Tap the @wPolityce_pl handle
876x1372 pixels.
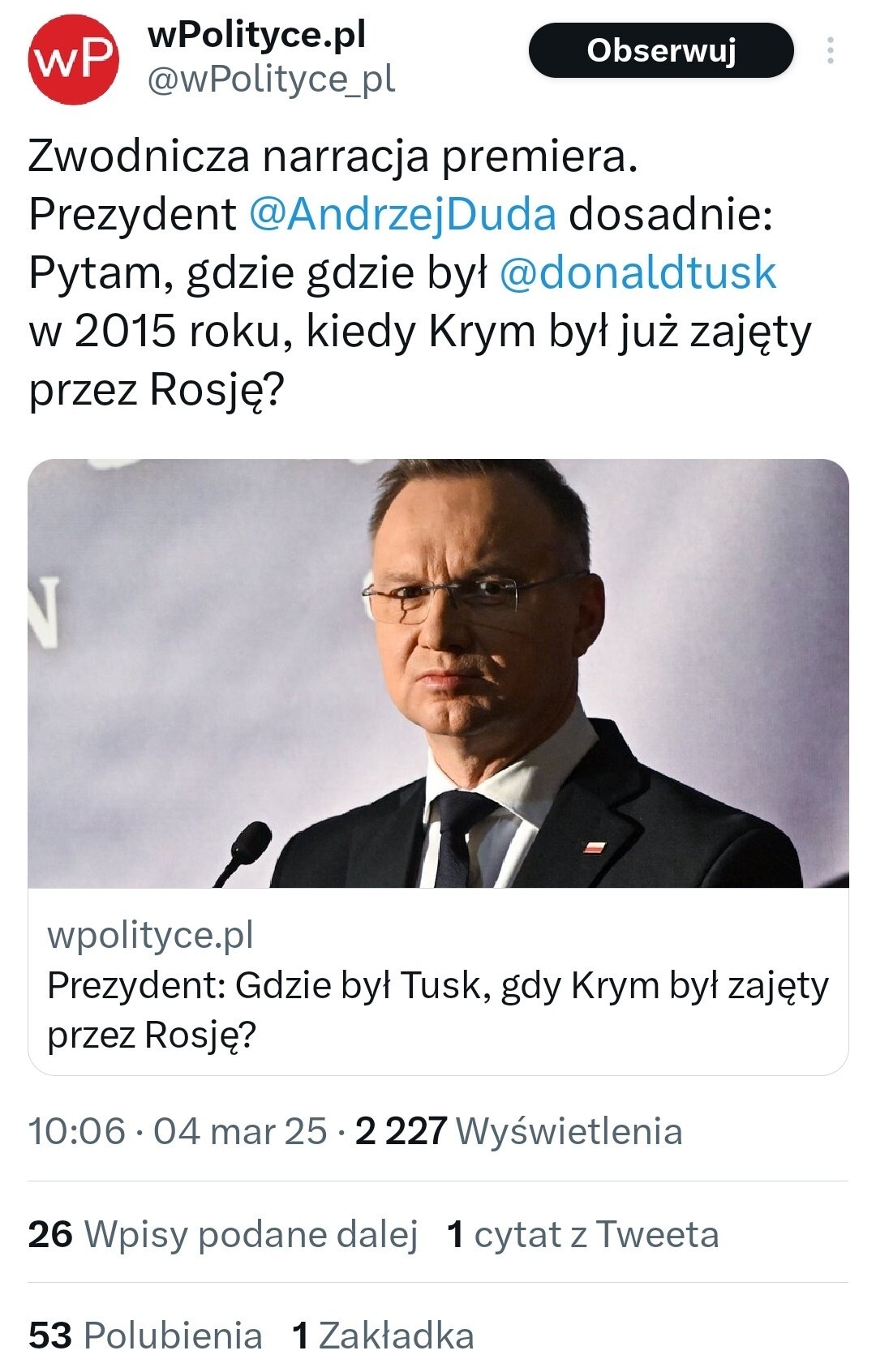pos(271,79)
